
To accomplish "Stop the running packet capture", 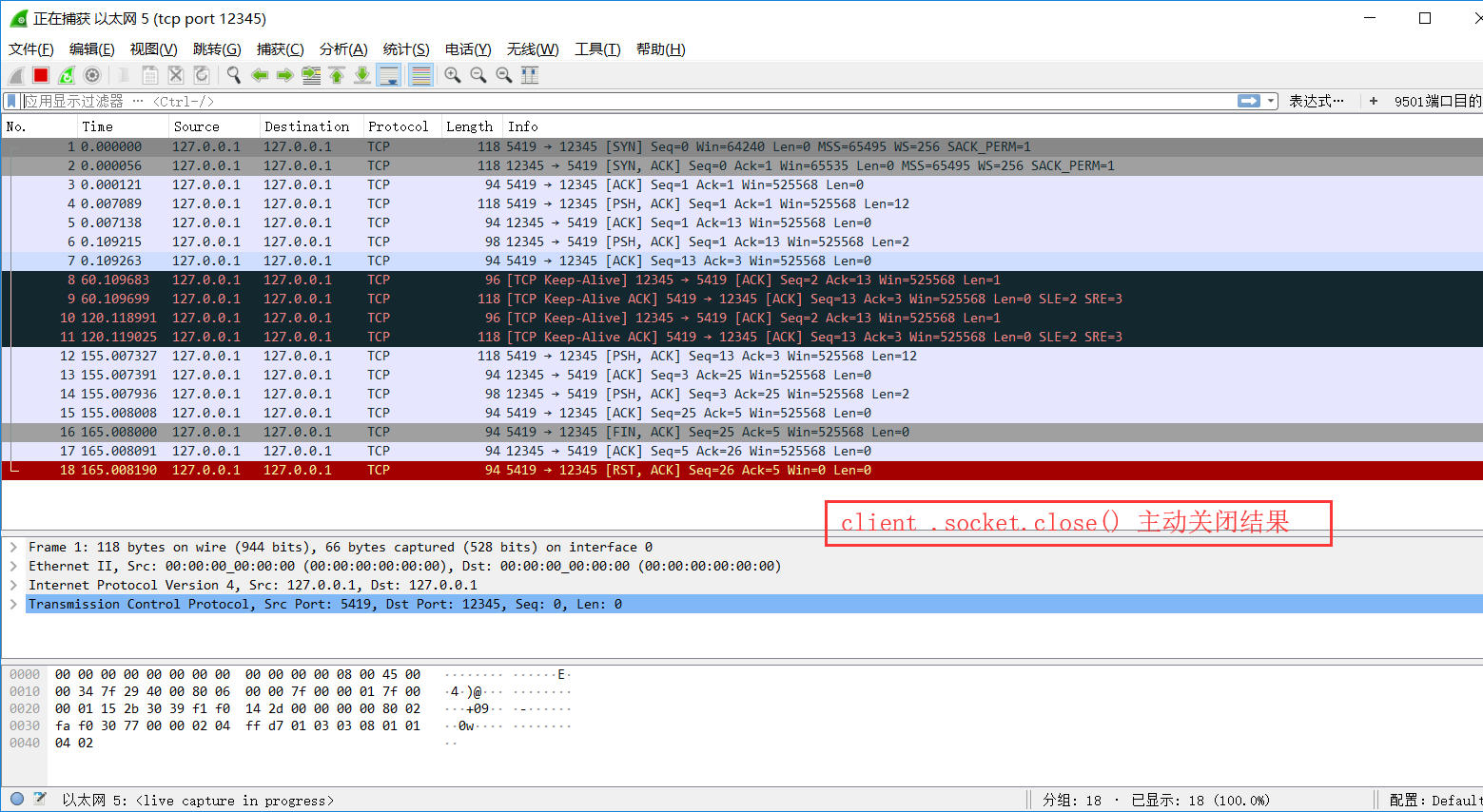I will [x=41, y=75].
